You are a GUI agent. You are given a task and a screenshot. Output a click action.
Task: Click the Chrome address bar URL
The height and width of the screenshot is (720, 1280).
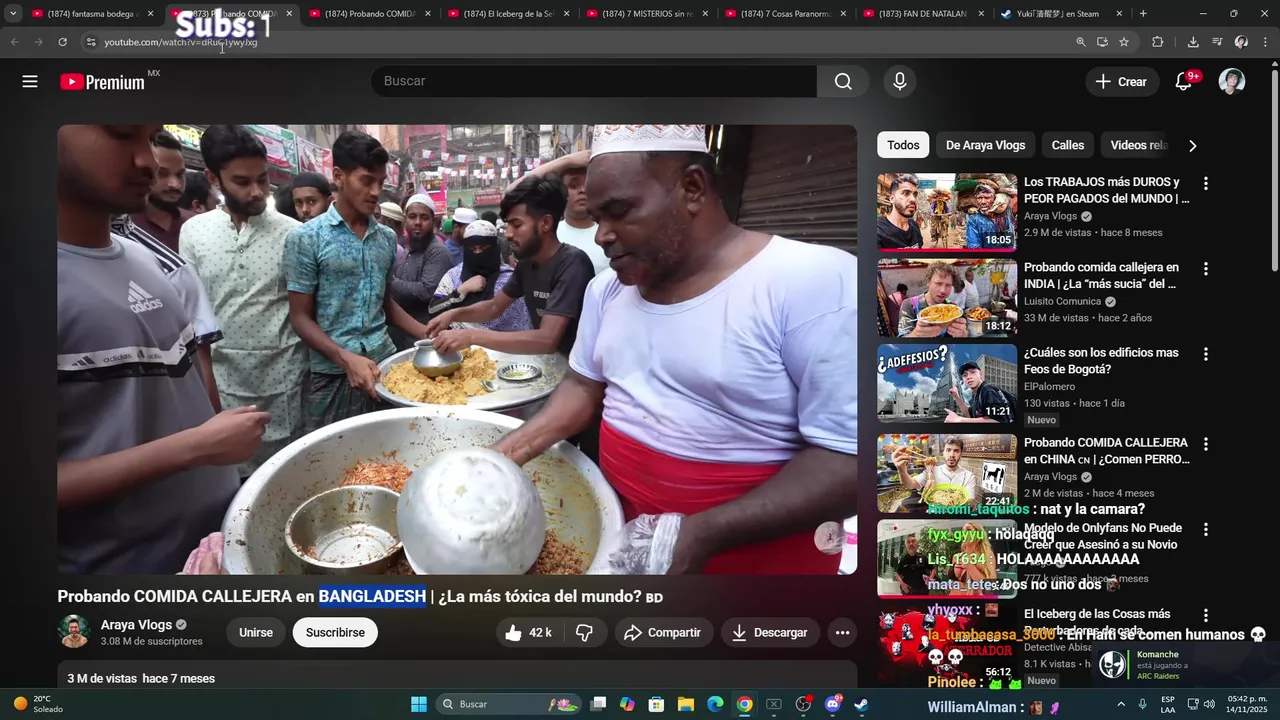tap(181, 42)
